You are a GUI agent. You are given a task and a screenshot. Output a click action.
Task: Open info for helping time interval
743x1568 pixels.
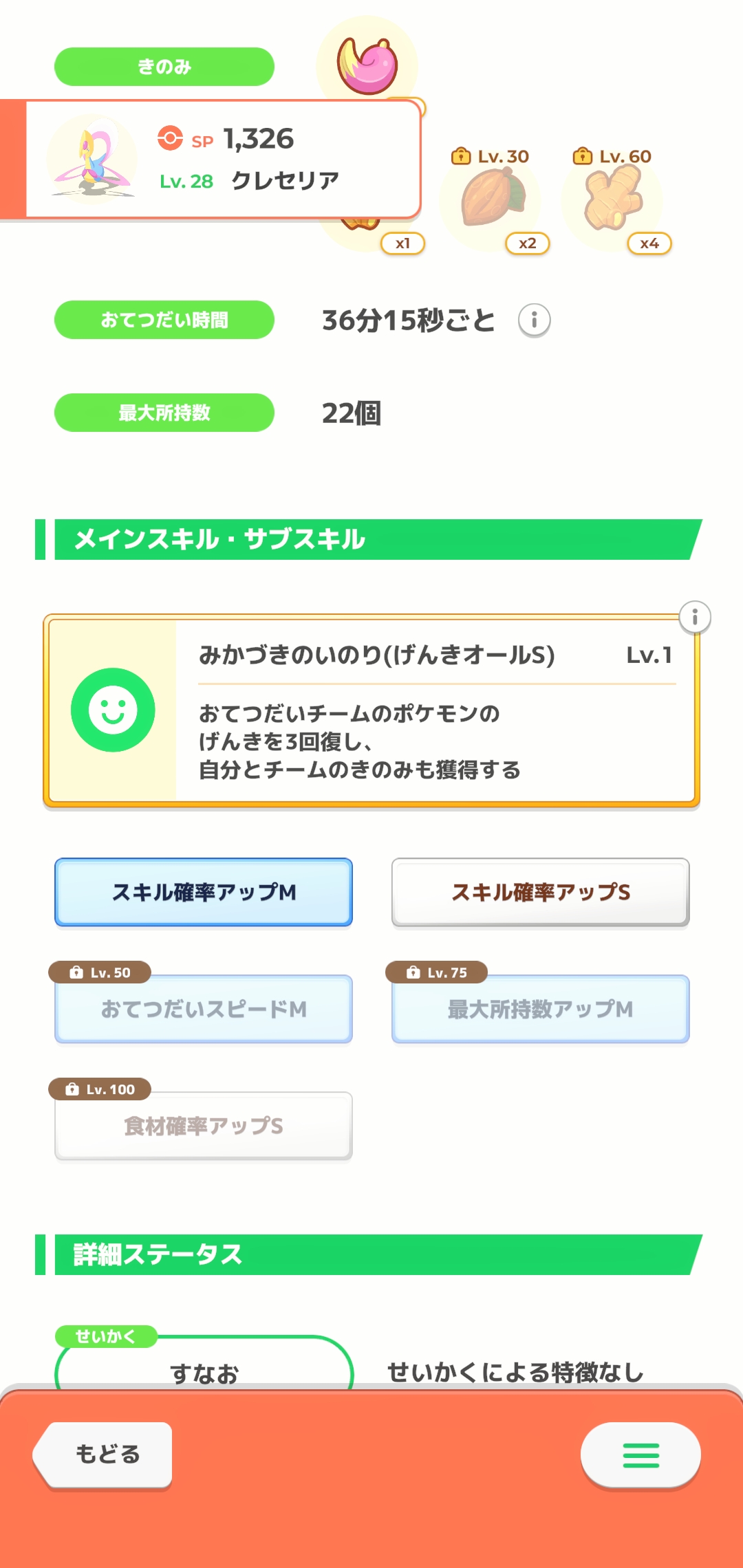[534, 320]
